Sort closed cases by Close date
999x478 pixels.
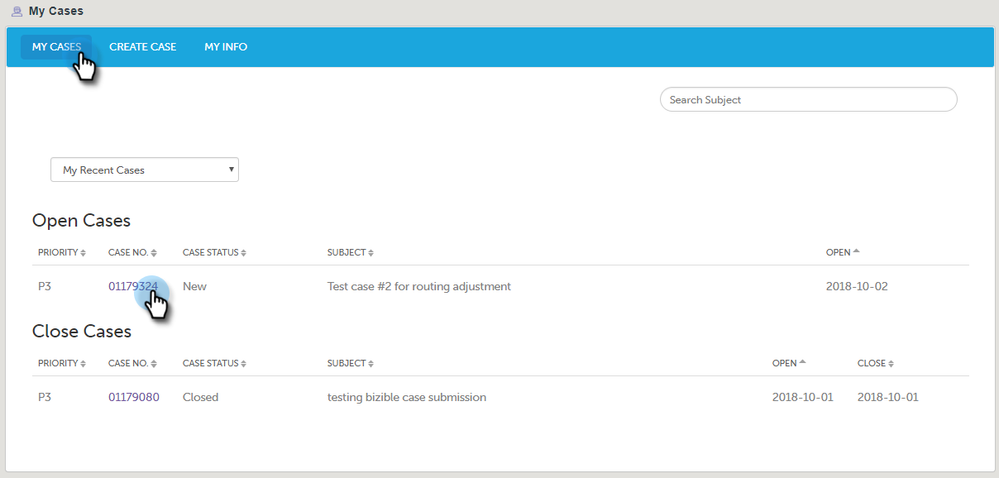click(x=875, y=364)
